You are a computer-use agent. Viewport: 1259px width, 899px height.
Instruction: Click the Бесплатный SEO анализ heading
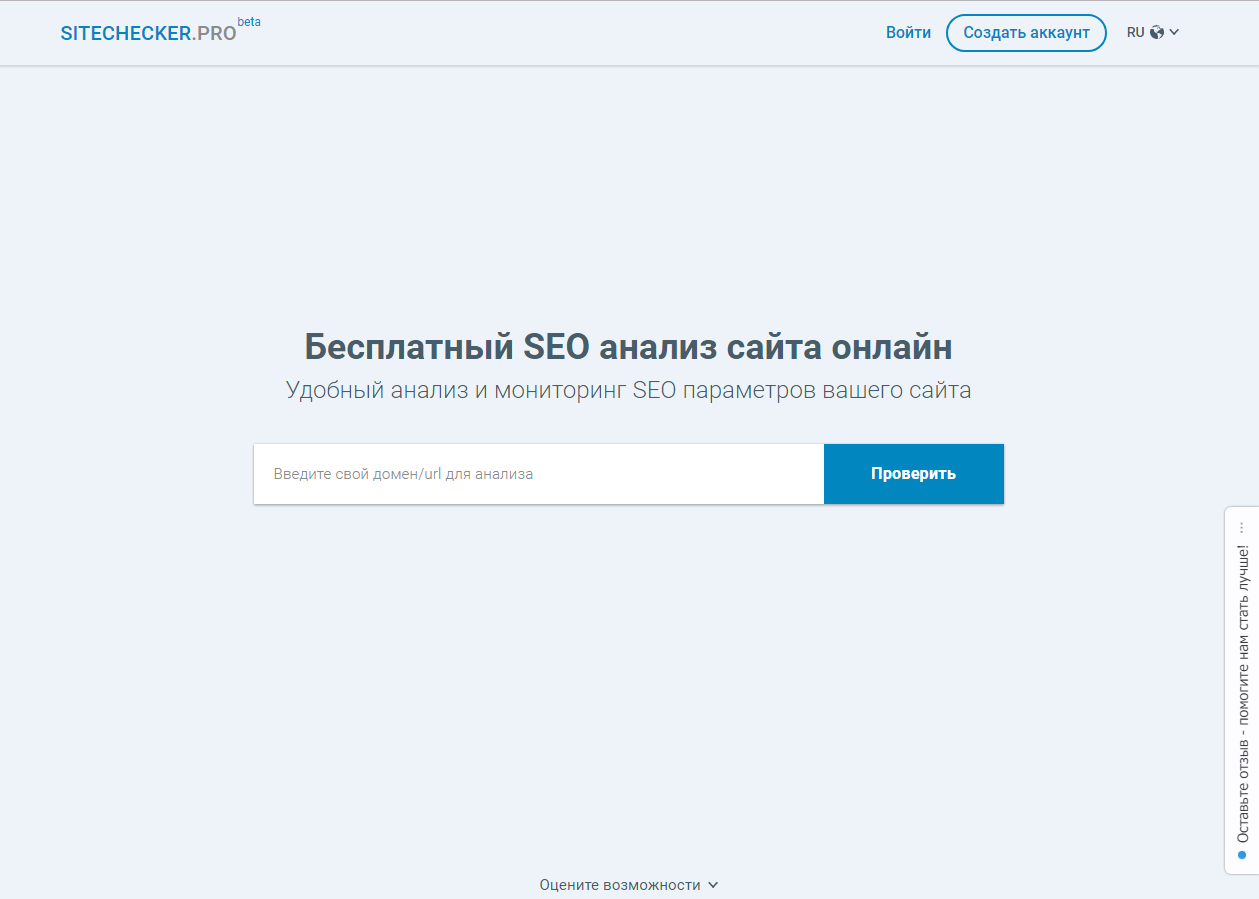629,346
